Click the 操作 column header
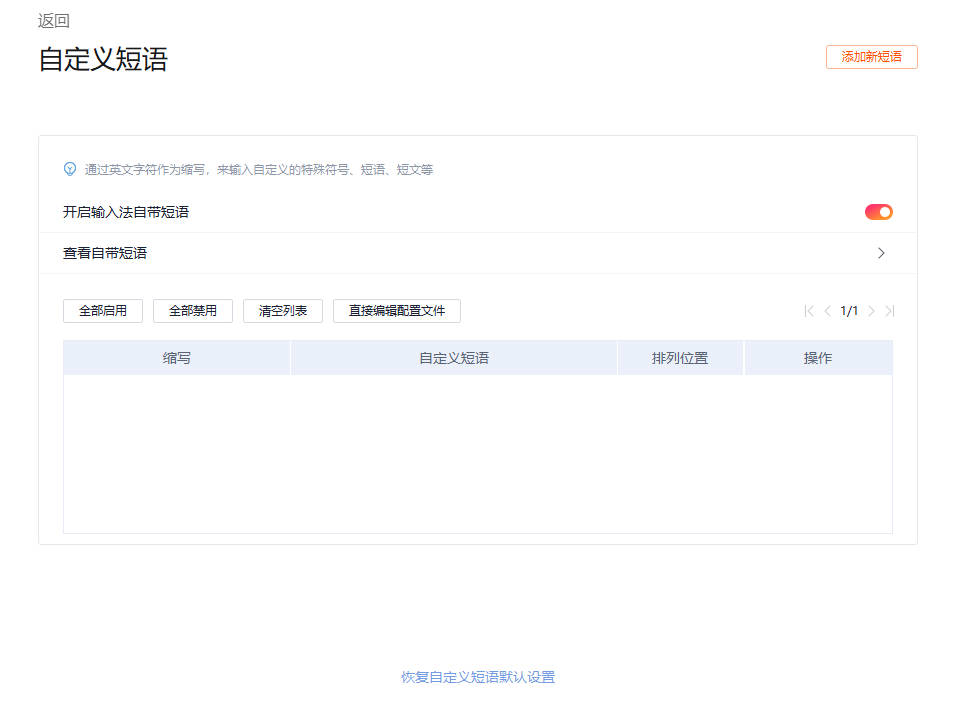 tap(818, 357)
